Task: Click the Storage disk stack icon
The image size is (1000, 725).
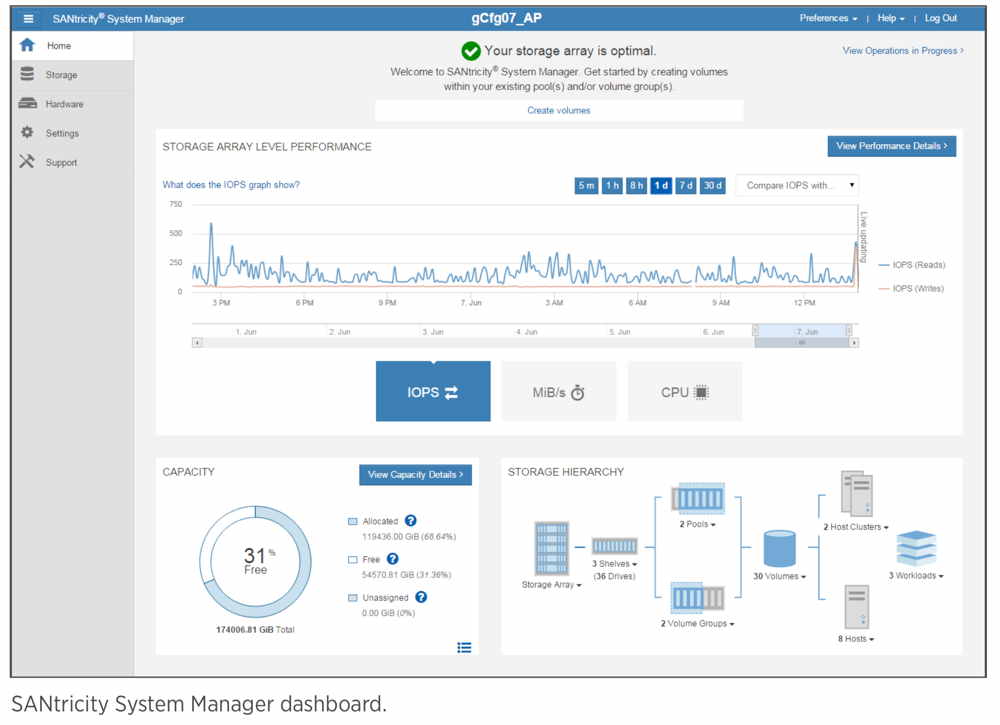Action: [x=27, y=74]
